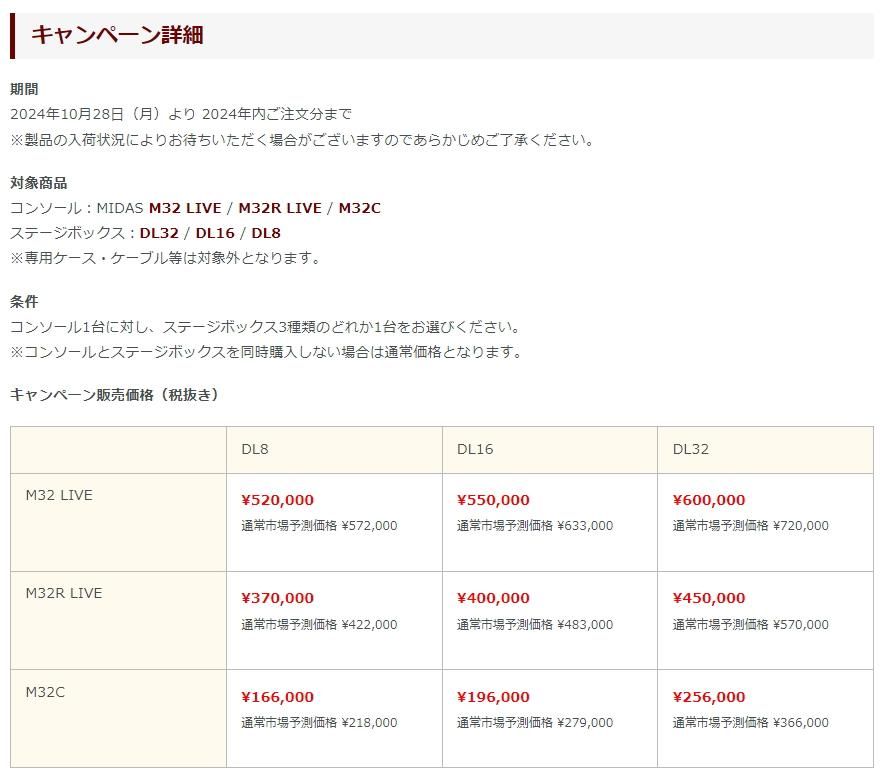Click the コンソール1台に対し condition line

[x=266, y=327]
